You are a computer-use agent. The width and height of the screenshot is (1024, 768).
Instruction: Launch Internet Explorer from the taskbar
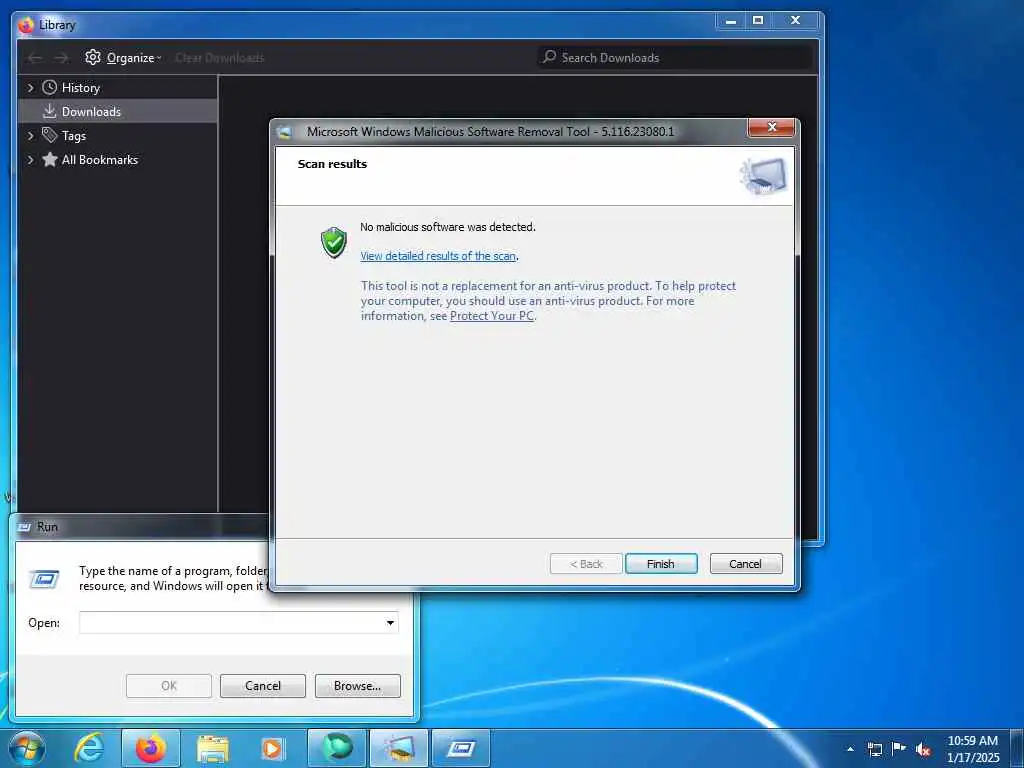point(89,748)
